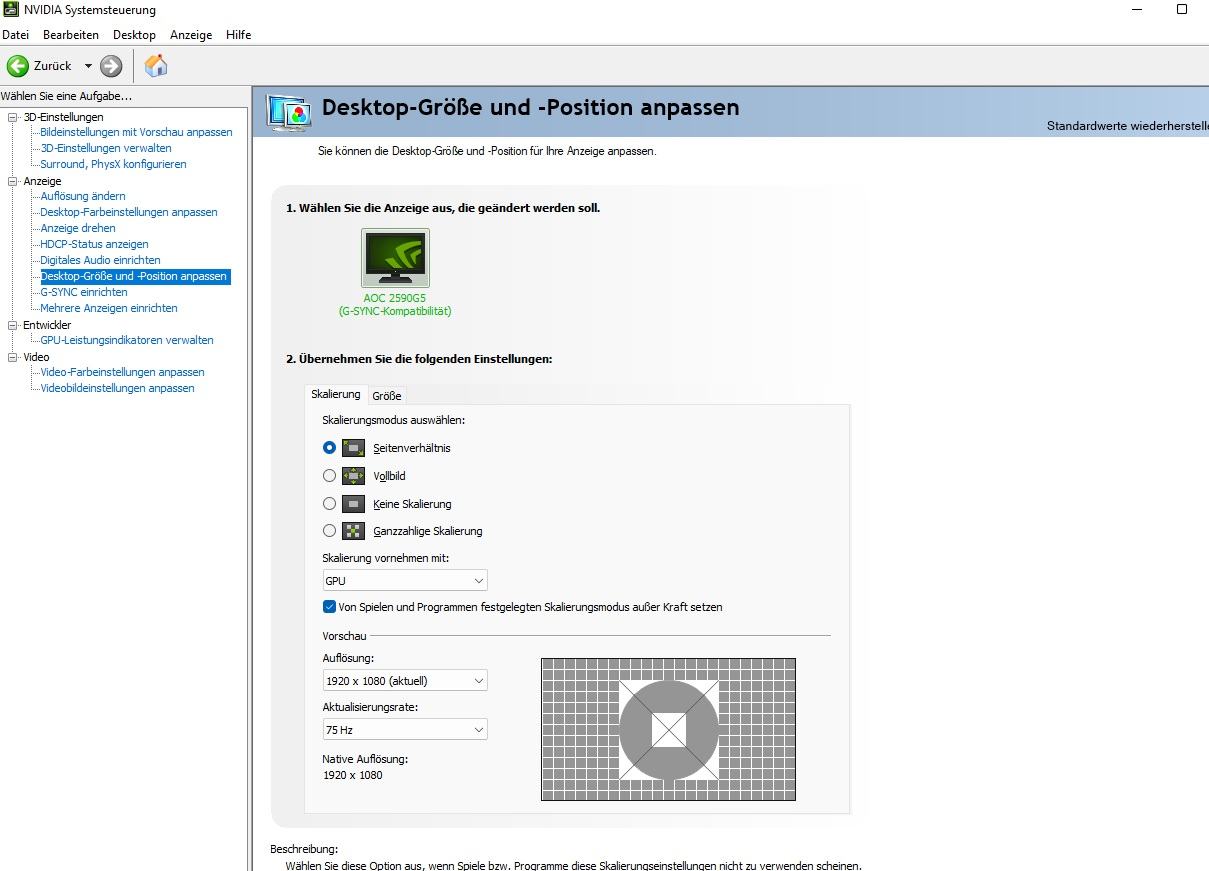This screenshot has height=871, width=1209.
Task: Open Video-Farbeinstellungen anpassen
Action: pos(122,372)
